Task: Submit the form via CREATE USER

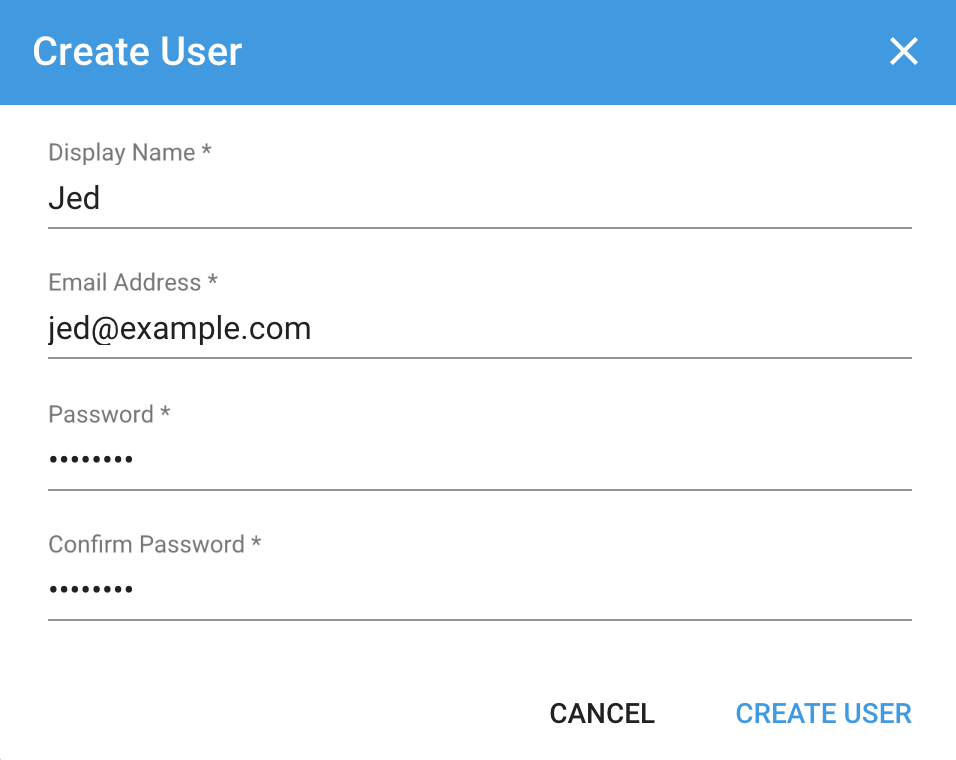Action: coord(823,713)
